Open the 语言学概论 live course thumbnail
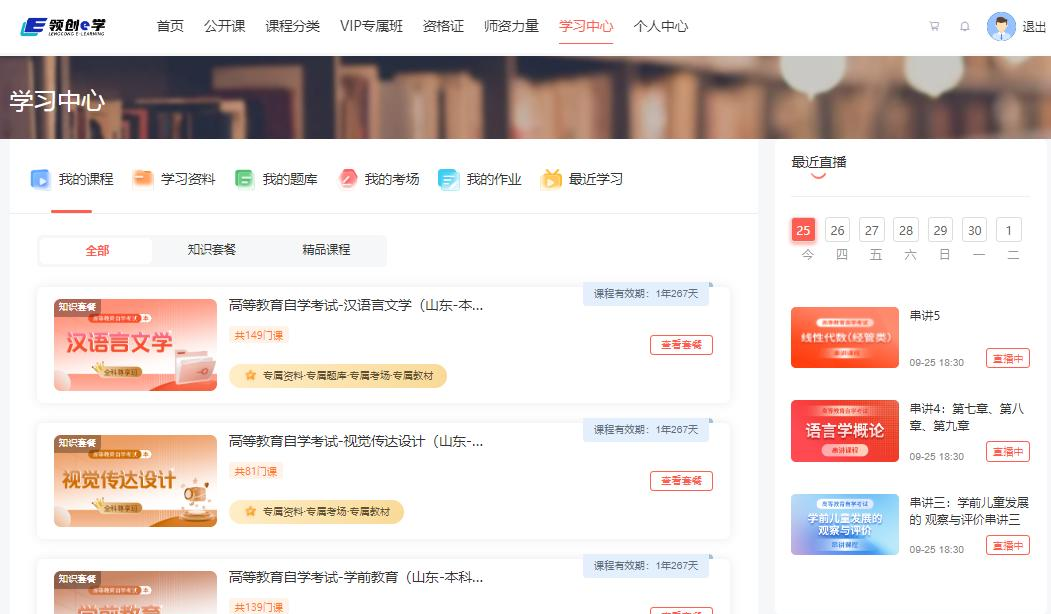This screenshot has width=1051, height=614. (x=844, y=431)
